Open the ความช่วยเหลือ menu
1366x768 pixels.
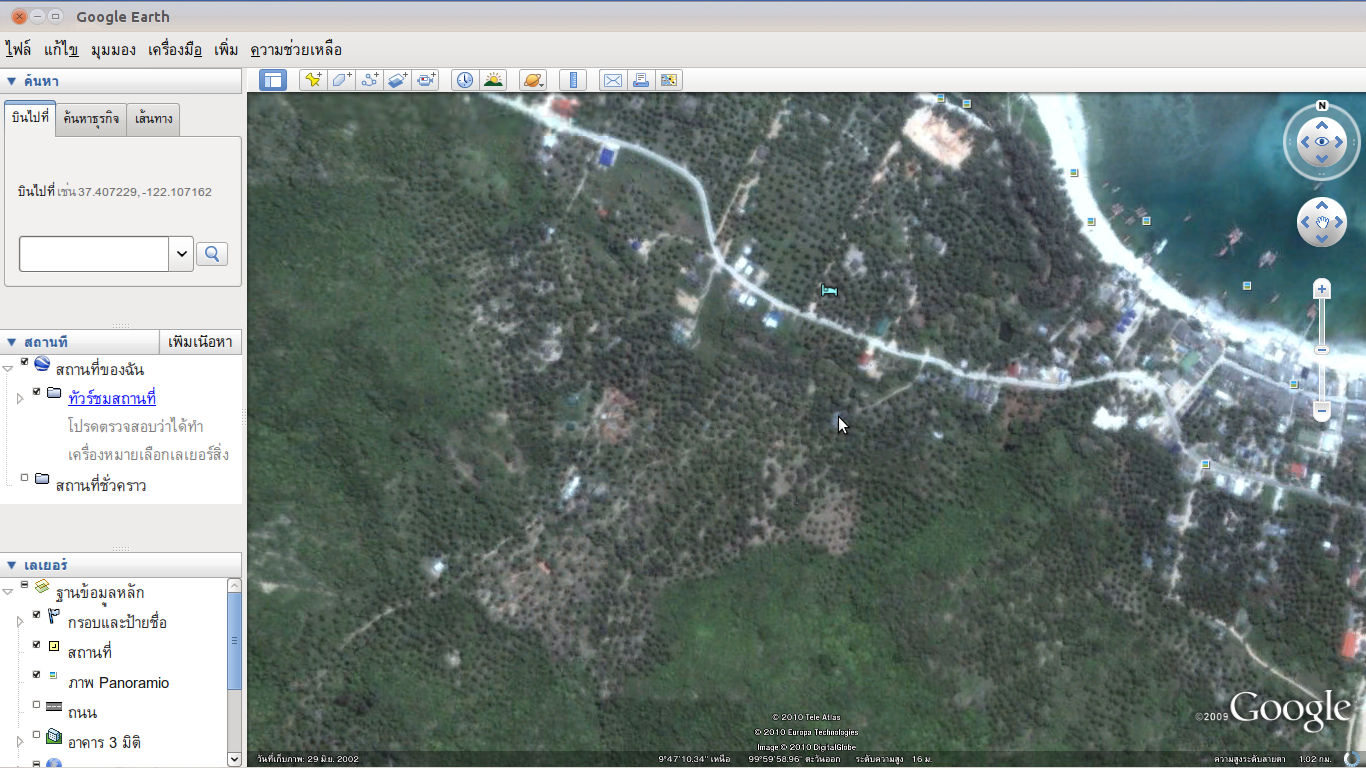pos(296,49)
